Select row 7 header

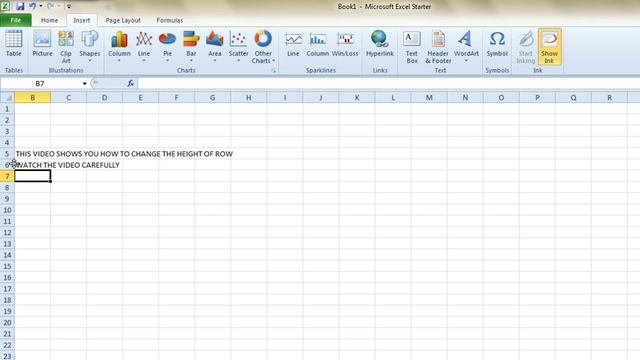pos(7,176)
